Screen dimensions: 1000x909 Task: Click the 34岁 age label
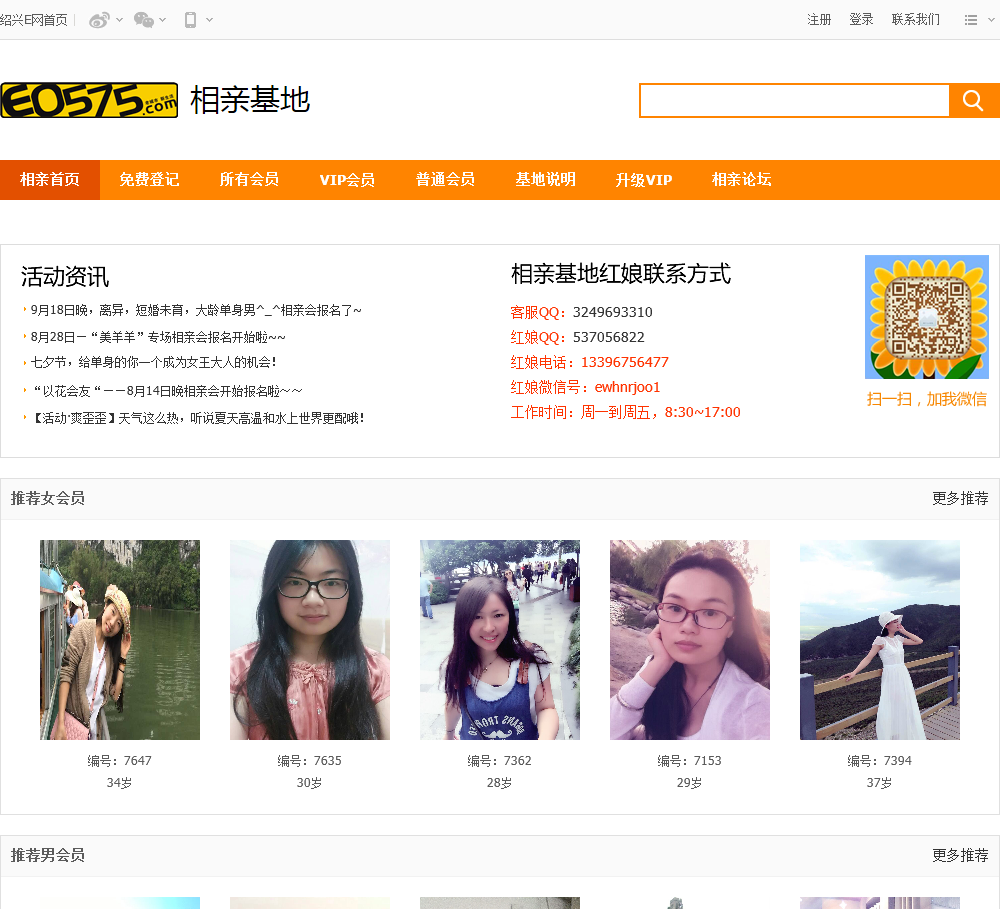119,783
